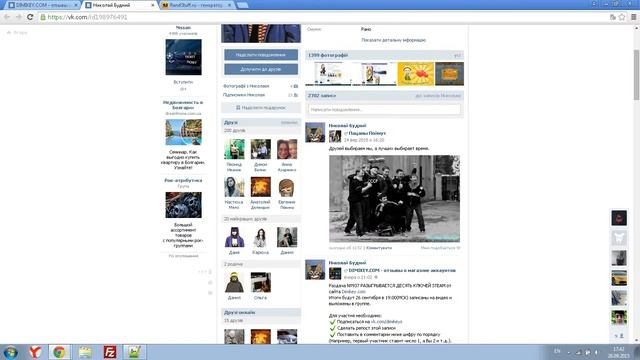
Task: Open the top avatar in right chat sidebar
Action: [619, 218]
